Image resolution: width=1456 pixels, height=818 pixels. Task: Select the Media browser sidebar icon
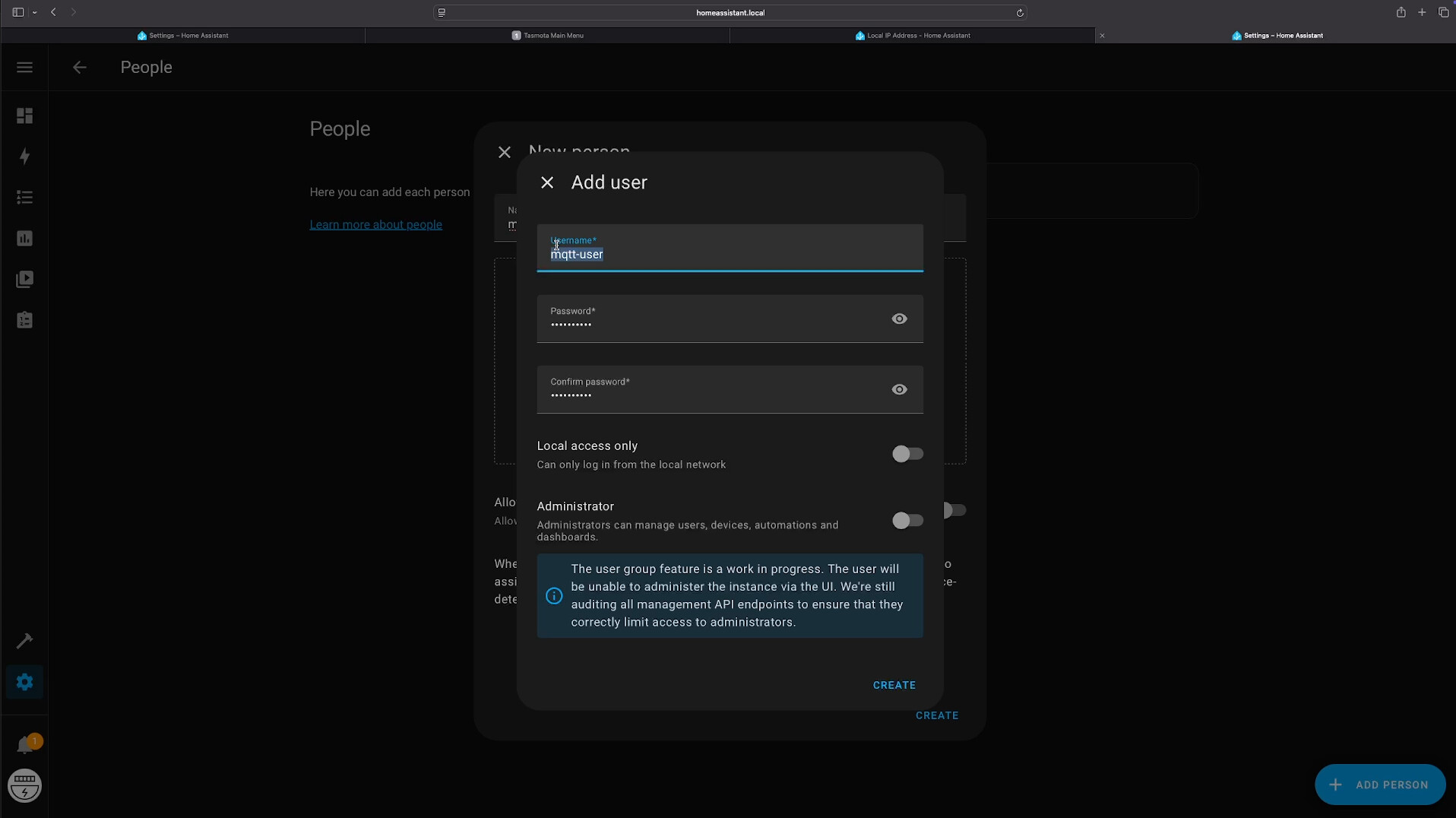[24, 280]
